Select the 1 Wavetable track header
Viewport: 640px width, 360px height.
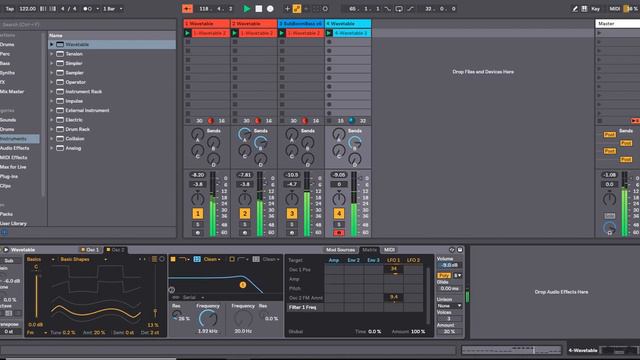207,24
